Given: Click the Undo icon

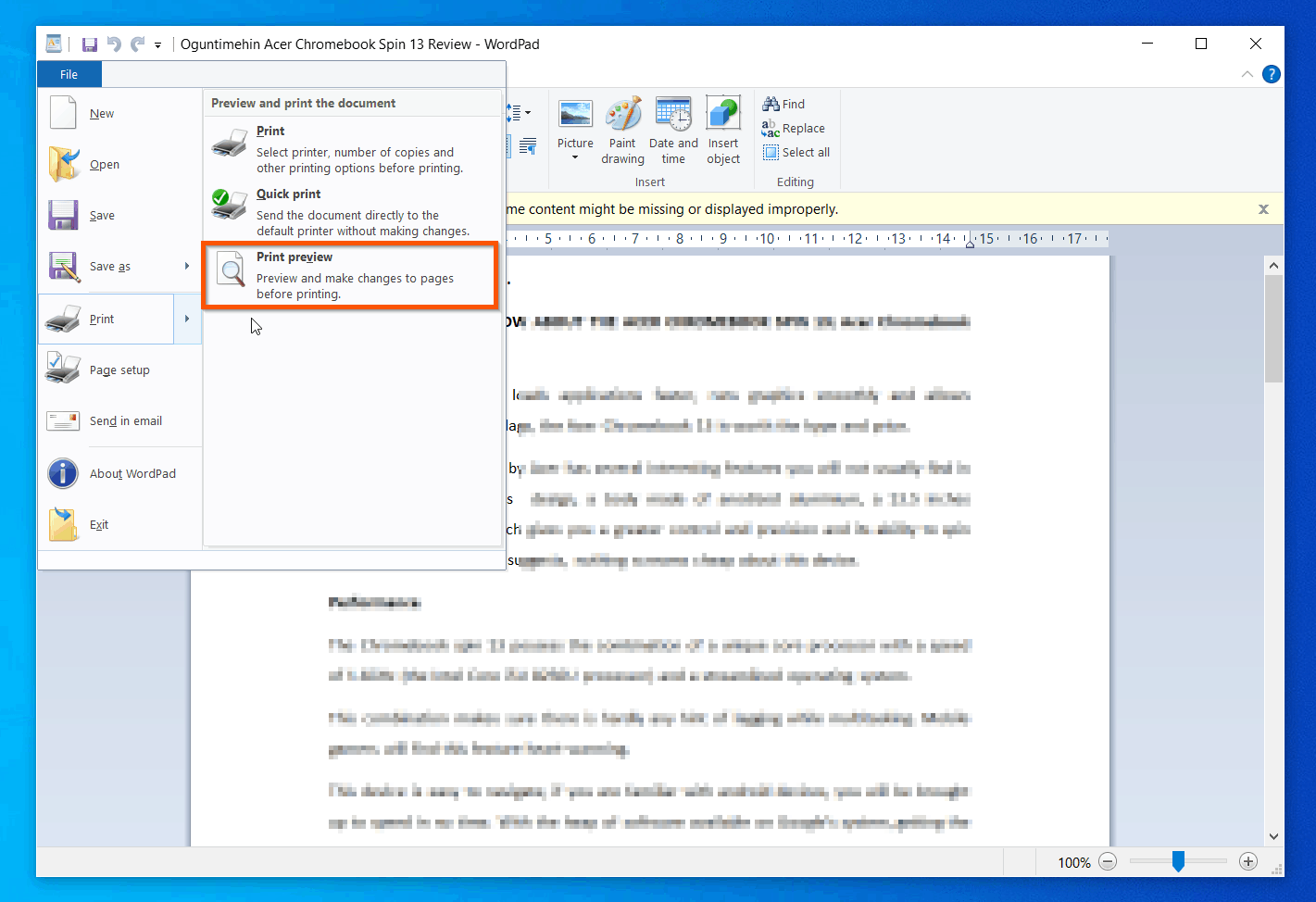Looking at the screenshot, I should (112, 44).
